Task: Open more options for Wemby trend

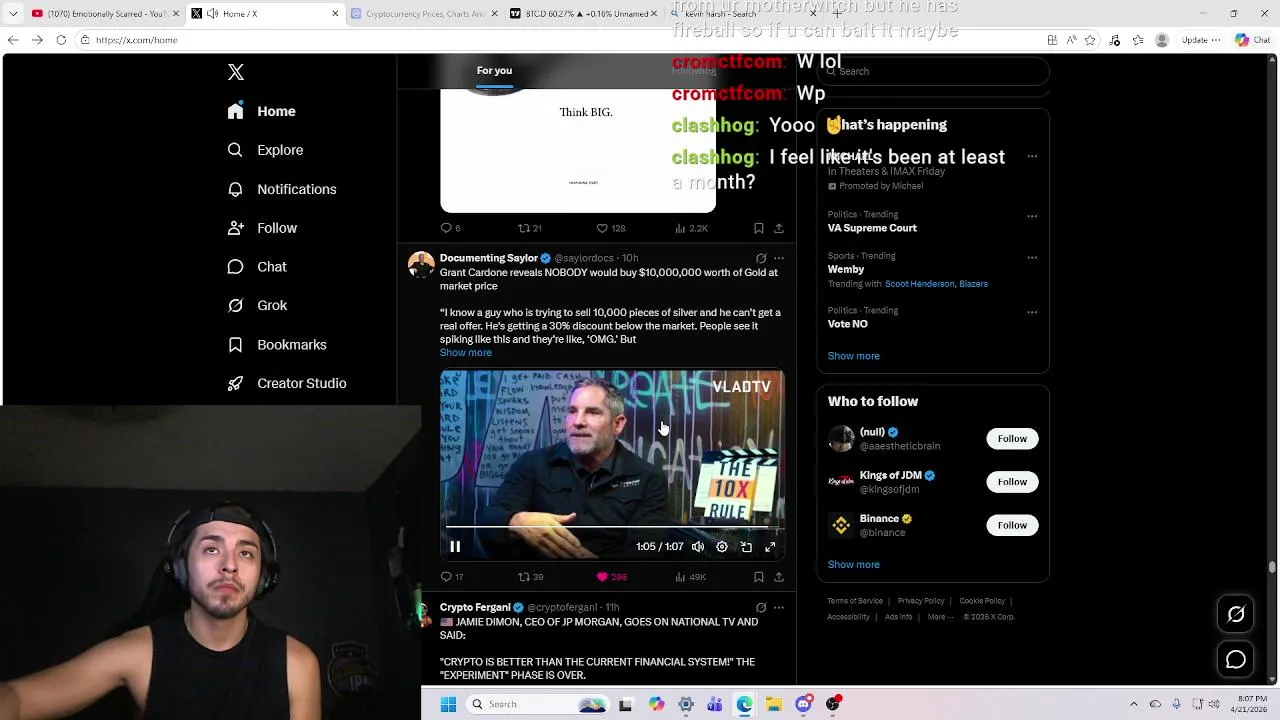Action: 1032,257
